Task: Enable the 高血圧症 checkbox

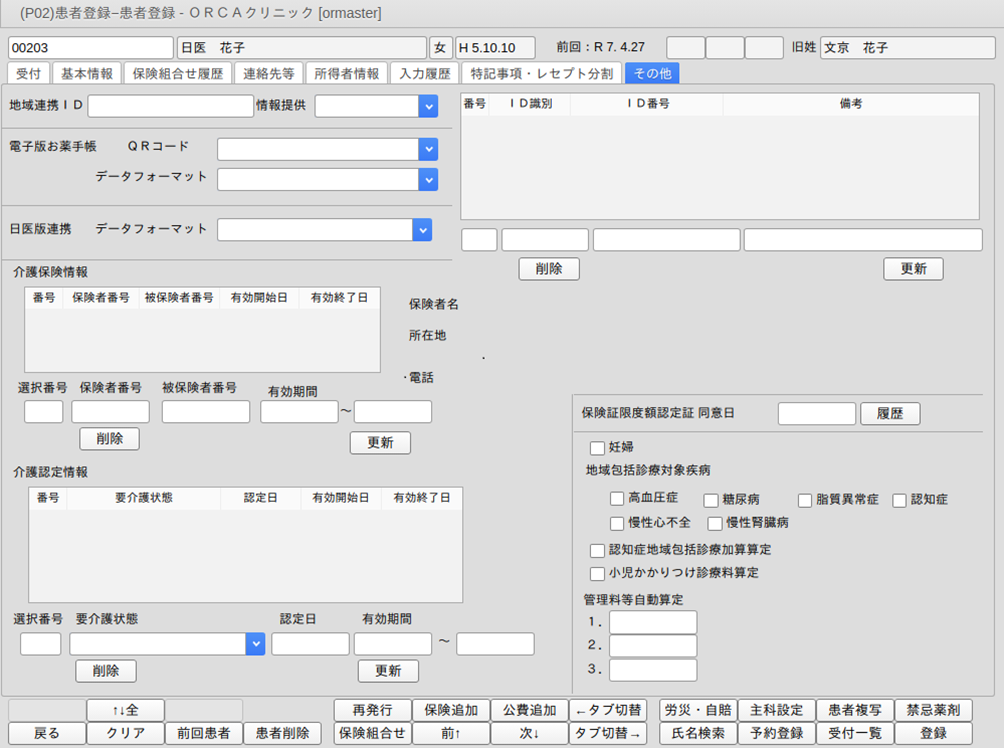Action: tap(617, 499)
